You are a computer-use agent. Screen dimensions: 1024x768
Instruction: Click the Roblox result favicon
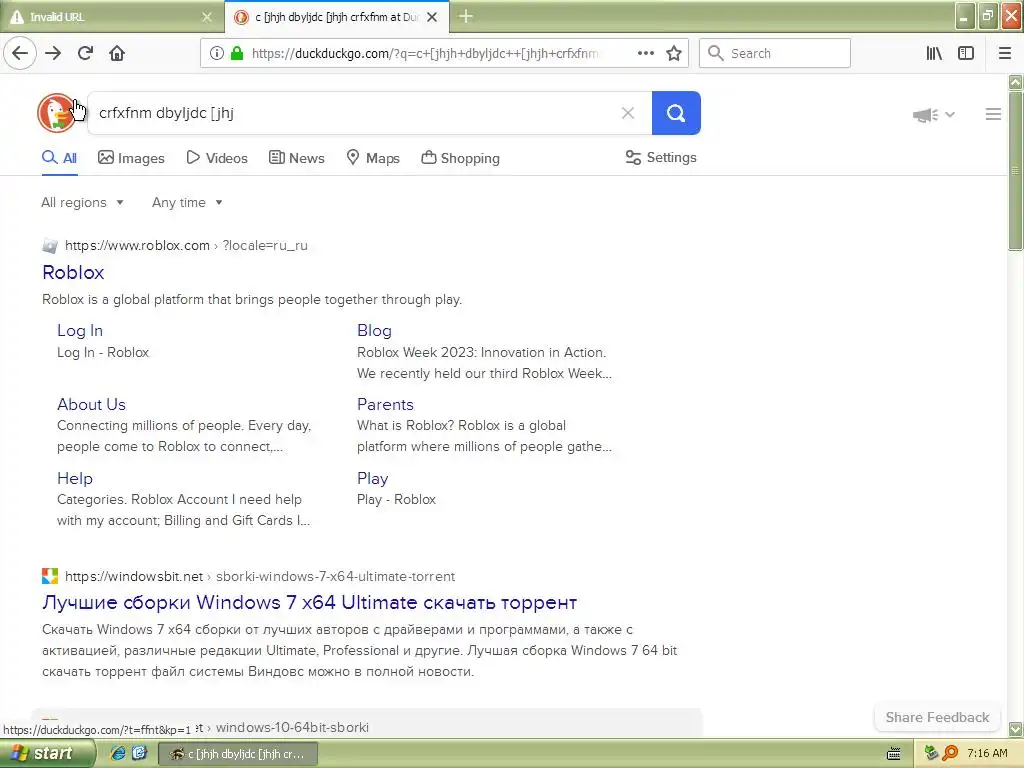[x=50, y=246]
